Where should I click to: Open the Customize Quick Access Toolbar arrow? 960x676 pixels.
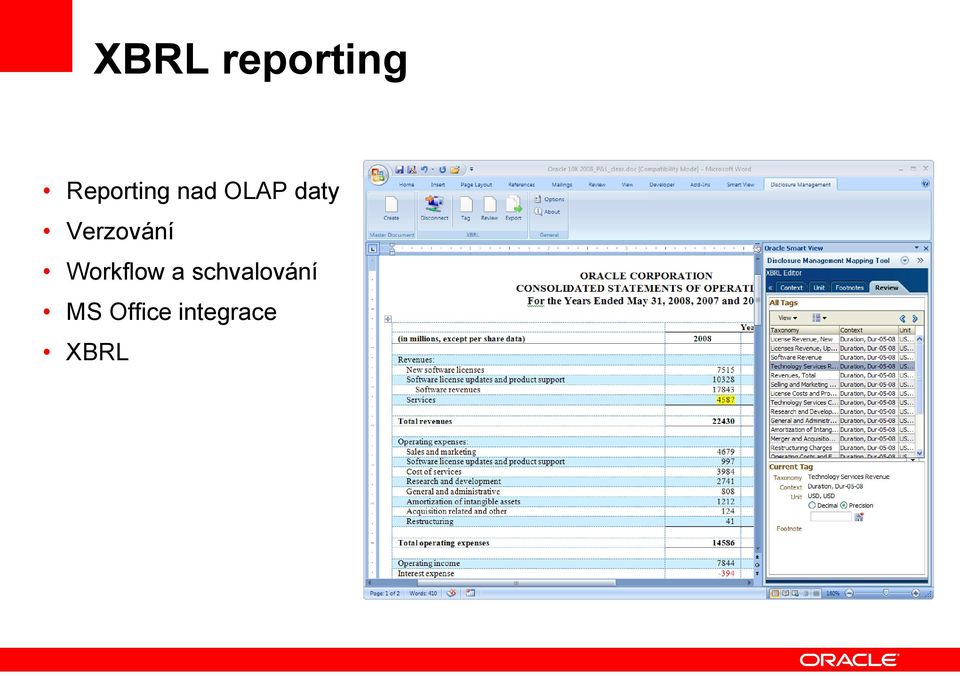tap(471, 170)
